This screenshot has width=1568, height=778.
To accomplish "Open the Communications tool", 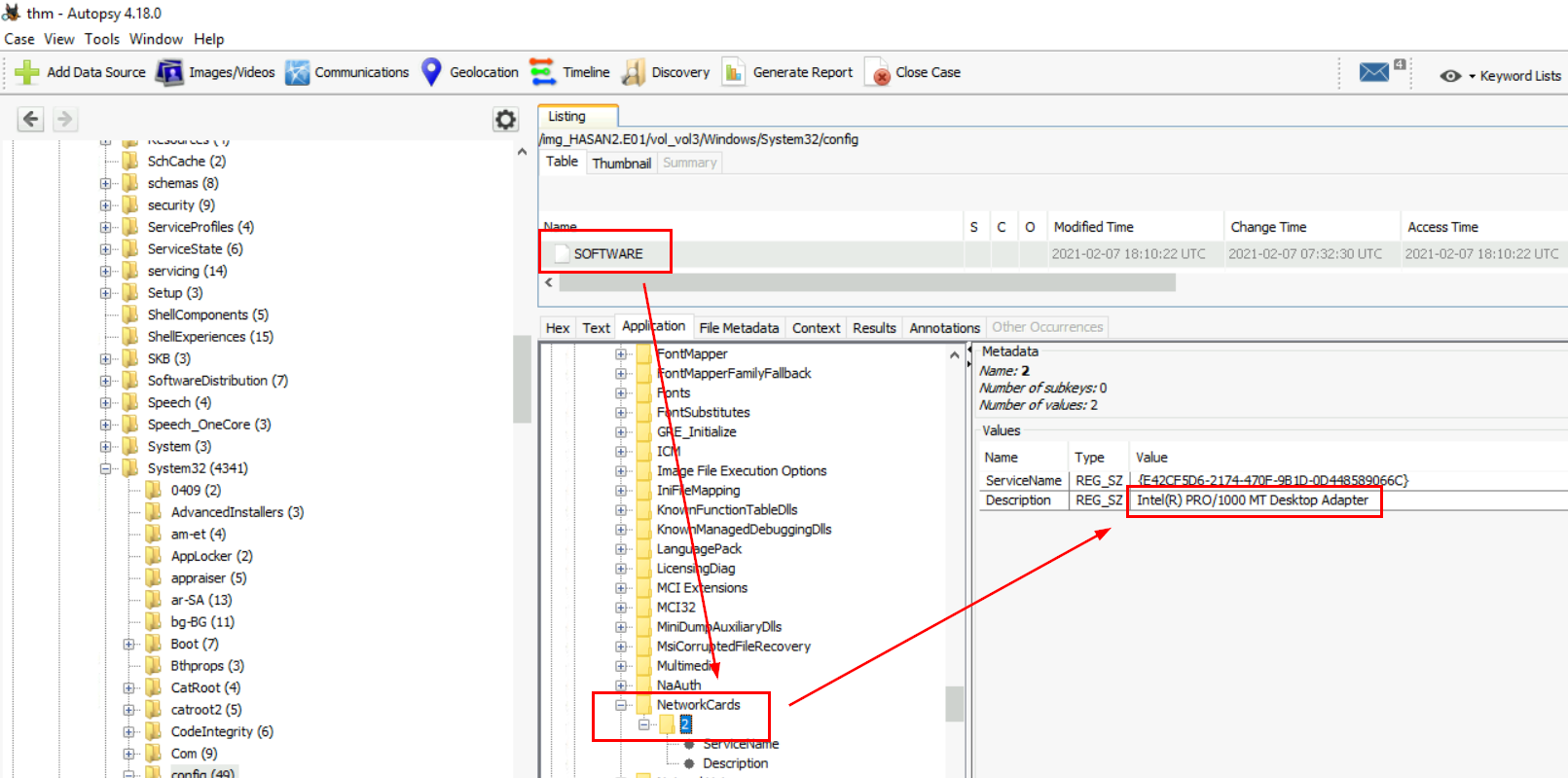I will [x=297, y=72].
